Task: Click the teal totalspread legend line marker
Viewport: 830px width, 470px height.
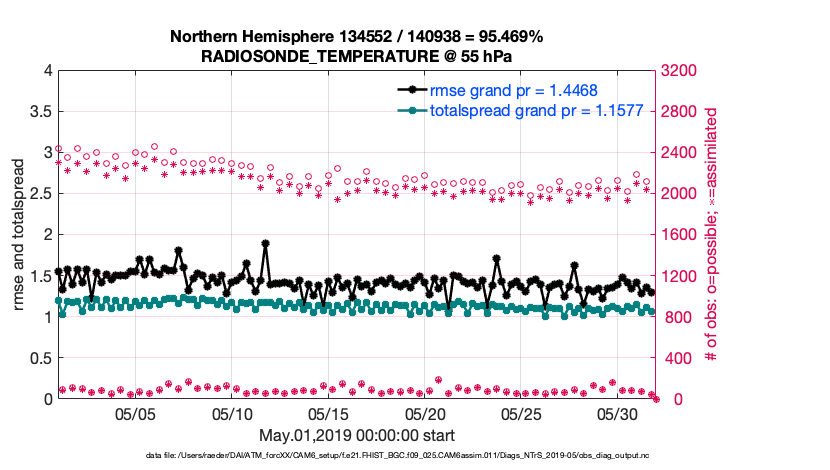Action: pyautogui.click(x=410, y=110)
